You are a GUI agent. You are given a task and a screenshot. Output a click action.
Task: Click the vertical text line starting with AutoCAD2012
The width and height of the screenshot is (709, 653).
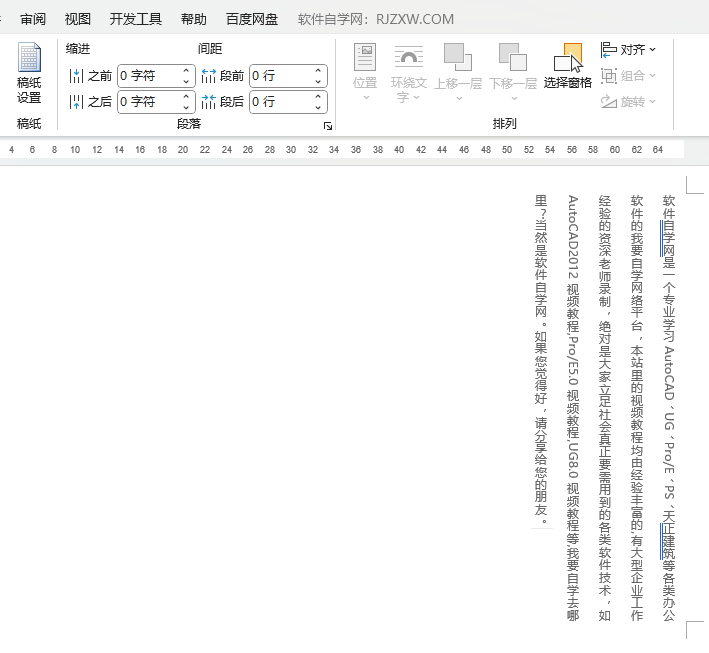pos(573,408)
